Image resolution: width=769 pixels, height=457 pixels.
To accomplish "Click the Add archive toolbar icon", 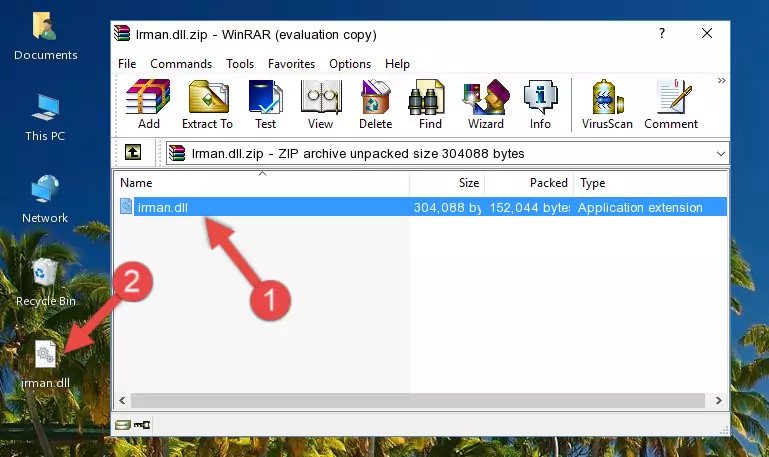I will coord(148,104).
